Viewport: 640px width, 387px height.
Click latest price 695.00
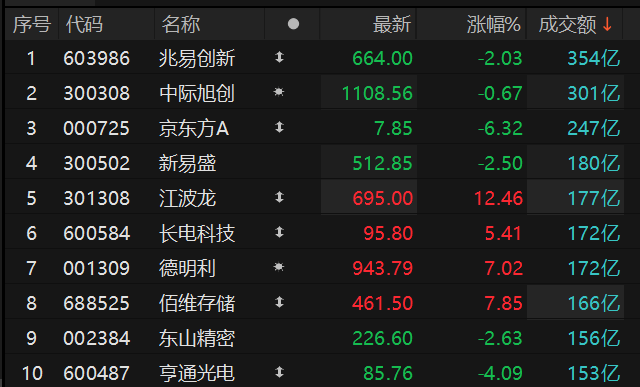pos(382,198)
